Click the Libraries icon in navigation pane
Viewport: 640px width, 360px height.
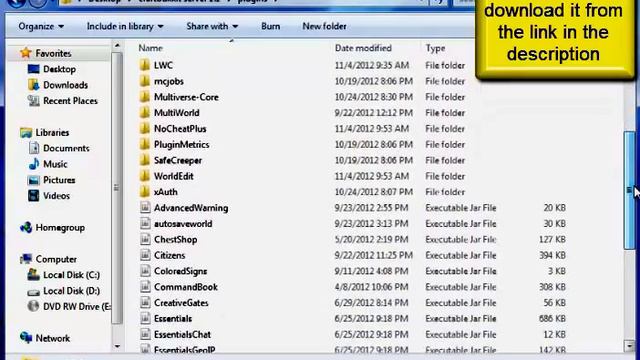coord(26,132)
